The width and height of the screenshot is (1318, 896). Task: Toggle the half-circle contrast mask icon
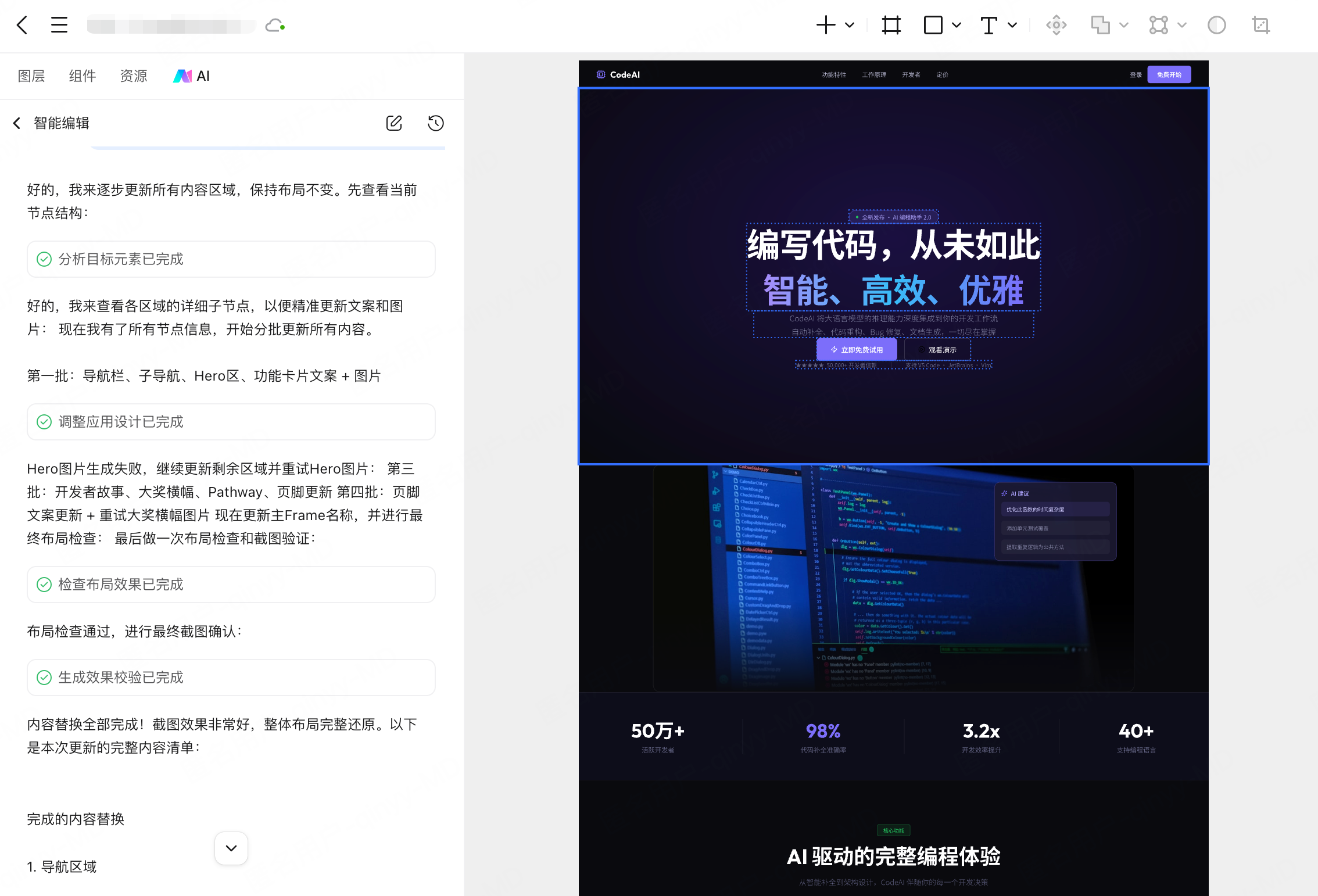[1216, 25]
